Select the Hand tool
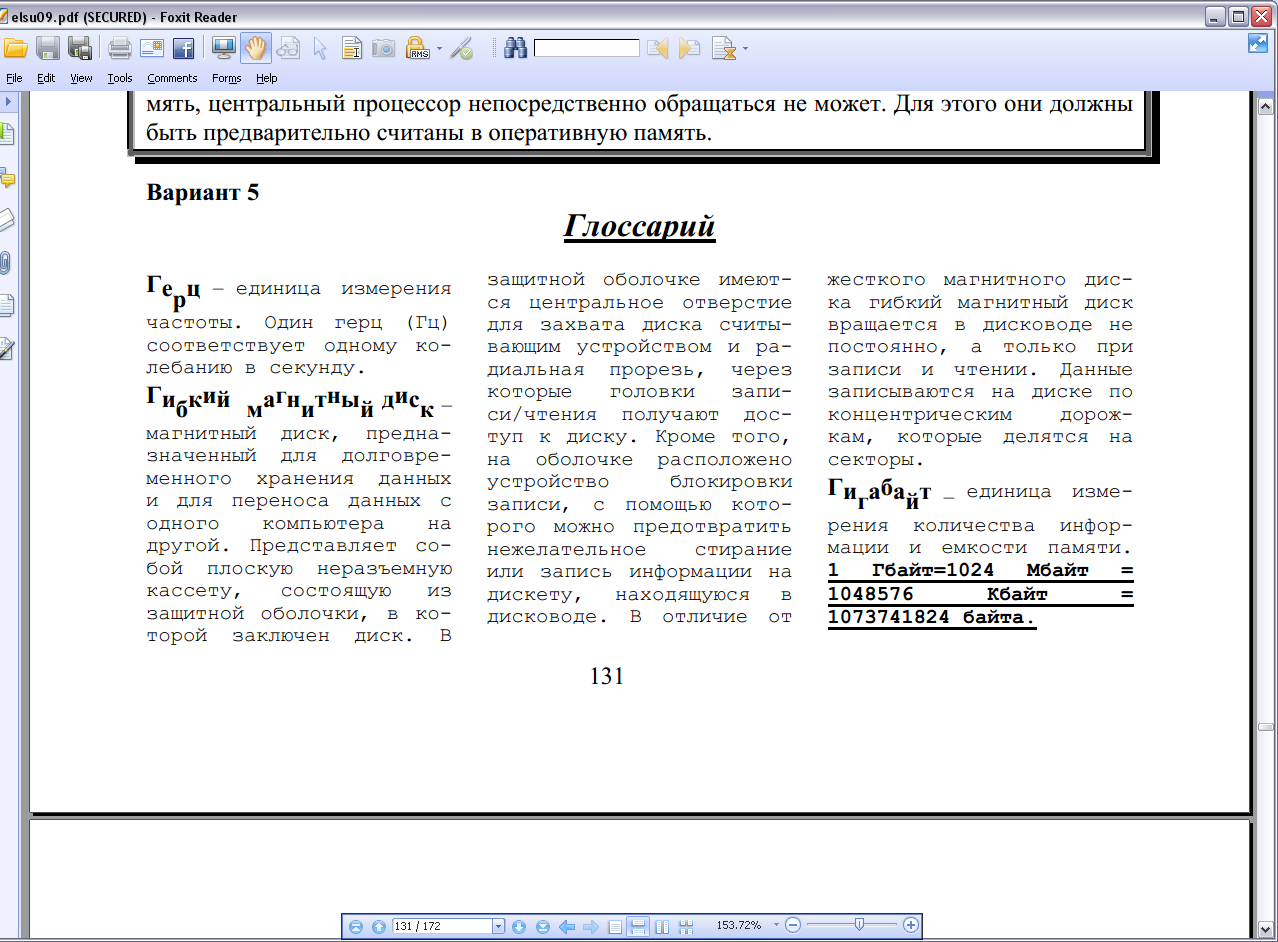This screenshot has height=942, width=1278. click(x=256, y=47)
